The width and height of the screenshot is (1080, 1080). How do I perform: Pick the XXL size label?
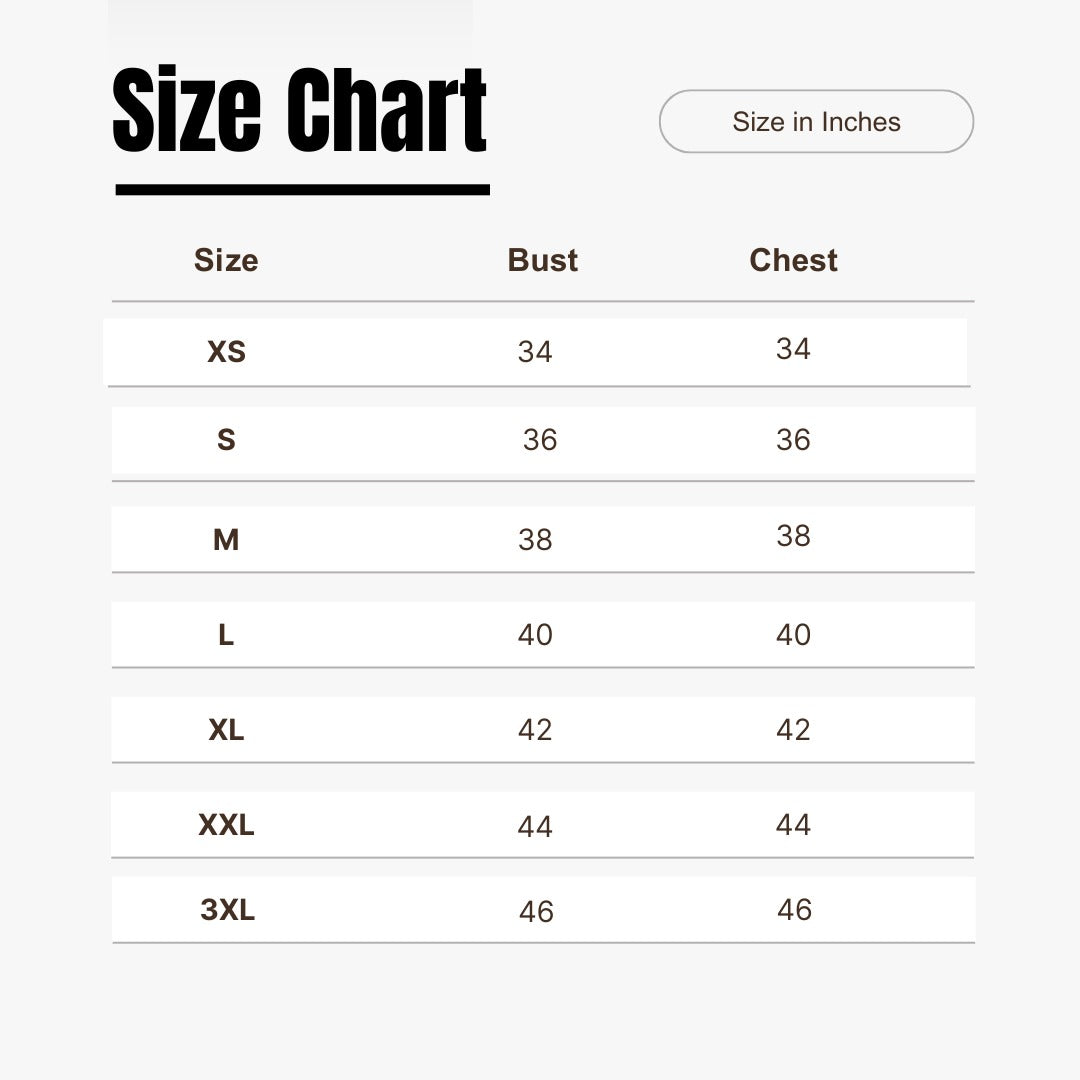pos(226,825)
